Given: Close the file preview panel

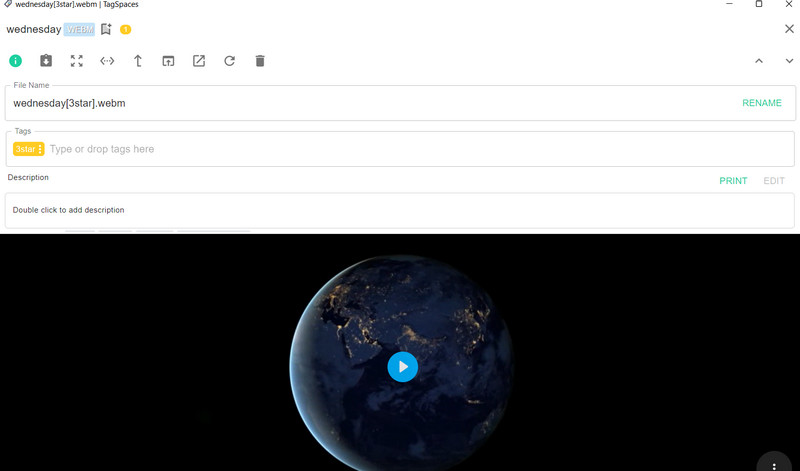Looking at the screenshot, I should [x=789, y=29].
